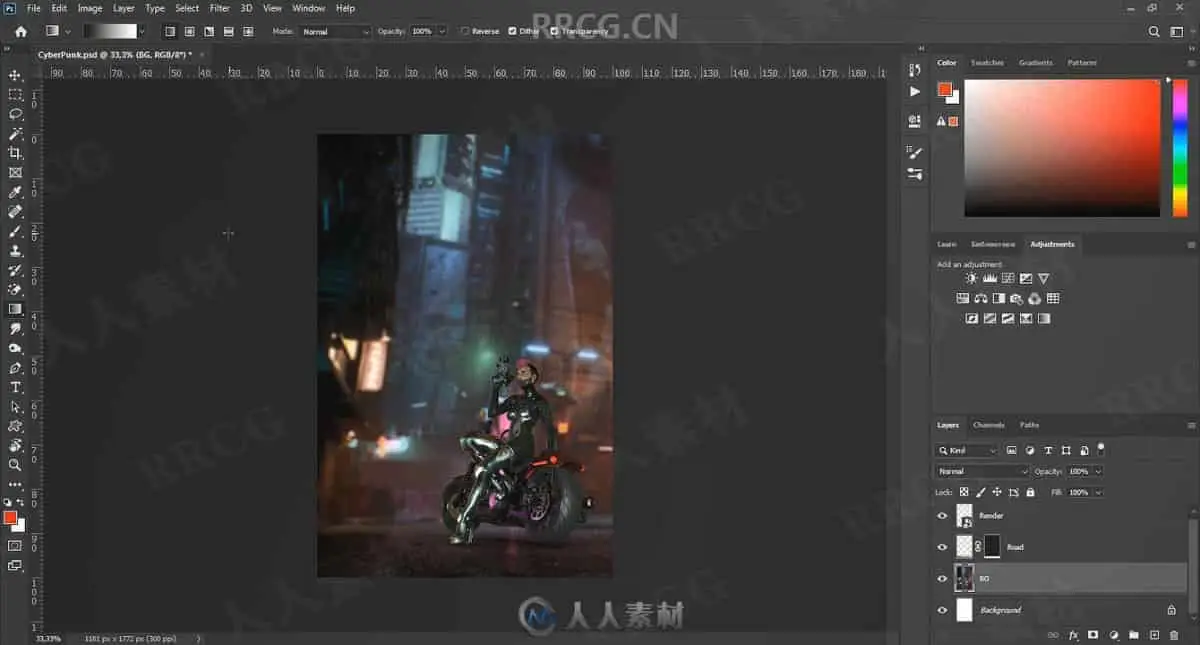Viewport: 1200px width, 645px height.
Task: Open the options bar Opacity dropdown
Action: pos(441,31)
